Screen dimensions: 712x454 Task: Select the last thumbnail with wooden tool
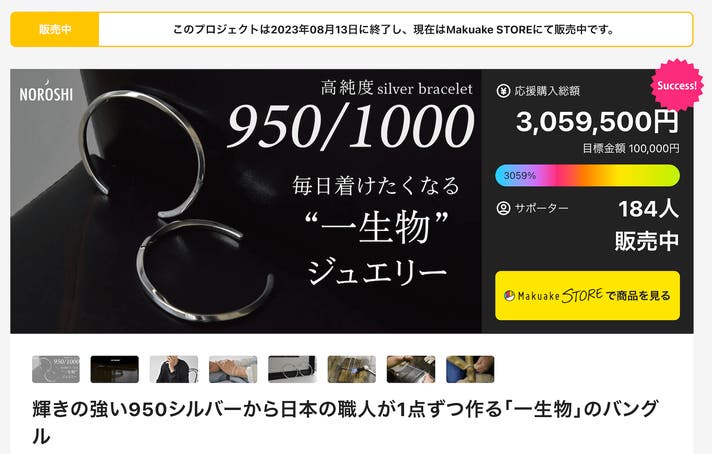[470, 369]
